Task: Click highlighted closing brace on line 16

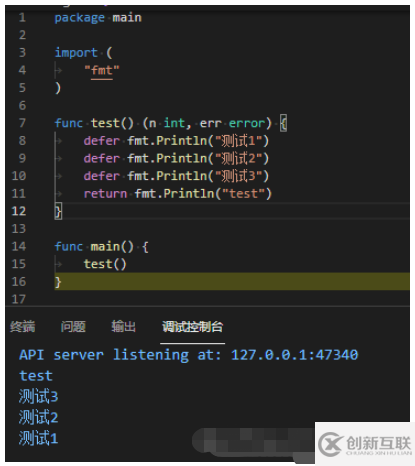Action: click(58, 282)
